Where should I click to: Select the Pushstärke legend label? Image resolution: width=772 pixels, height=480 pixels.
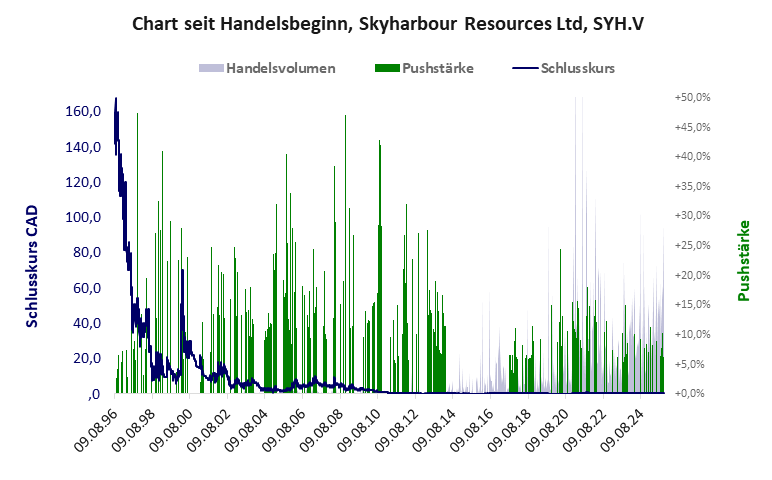click(x=438, y=69)
